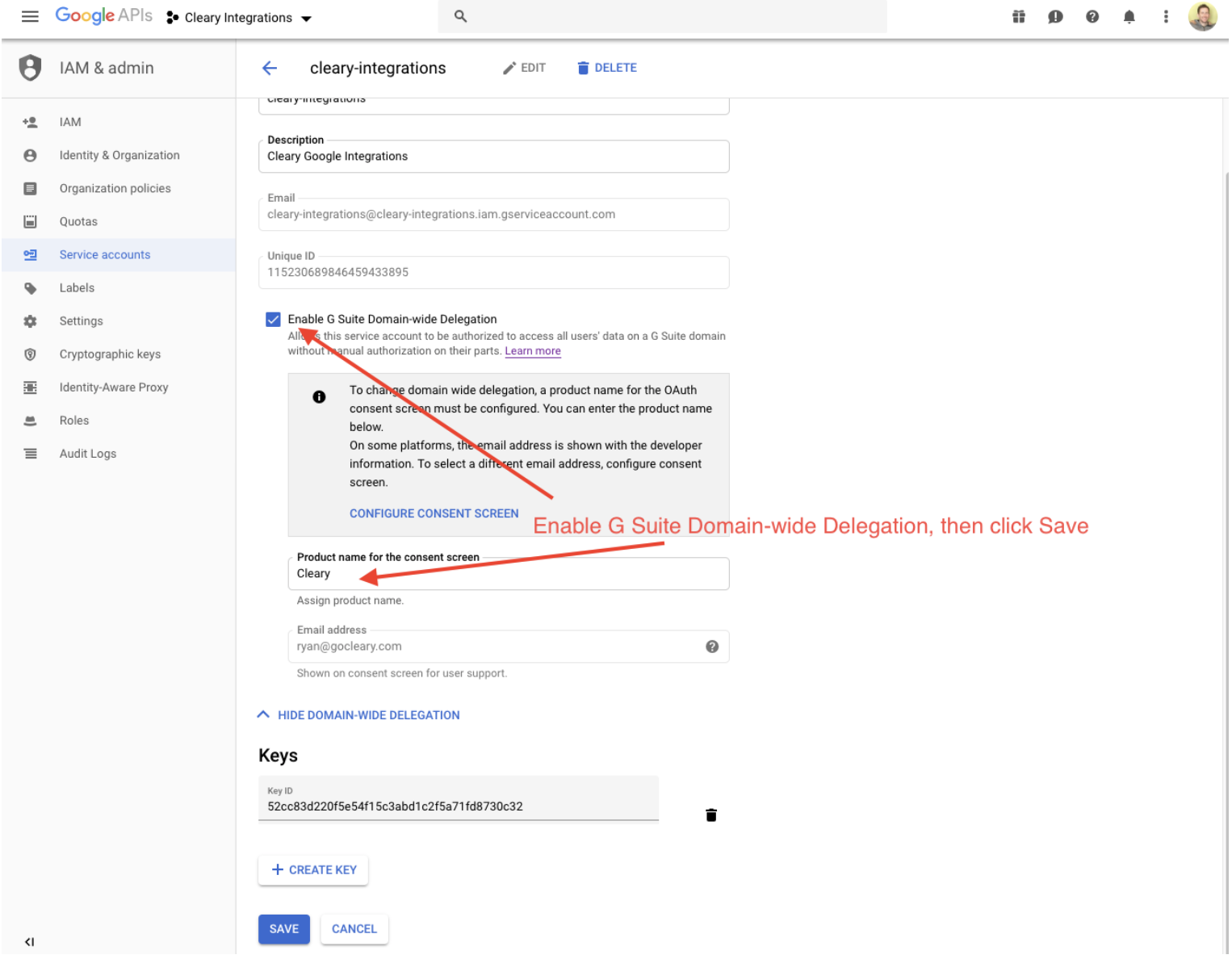Click CONFIGURE CONSENT SCREEN link
The height and width of the screenshot is (959, 1232).
(x=434, y=513)
